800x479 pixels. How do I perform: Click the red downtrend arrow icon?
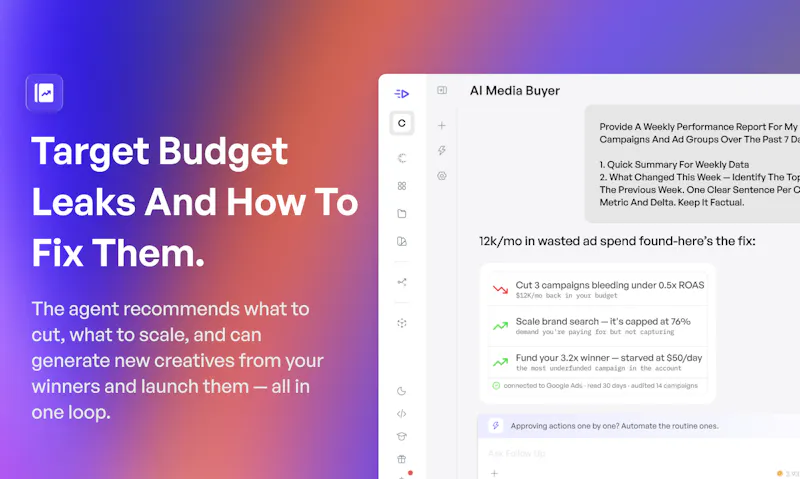[x=501, y=290]
